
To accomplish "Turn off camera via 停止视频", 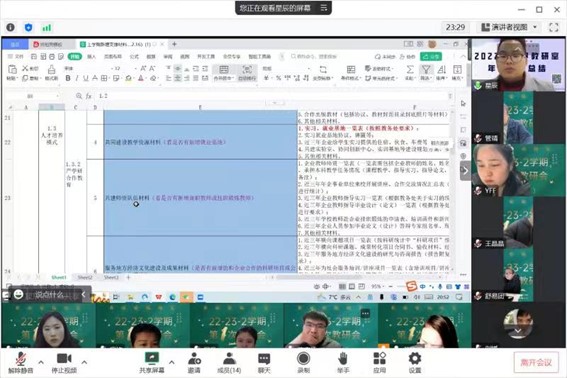I will point(64,362).
